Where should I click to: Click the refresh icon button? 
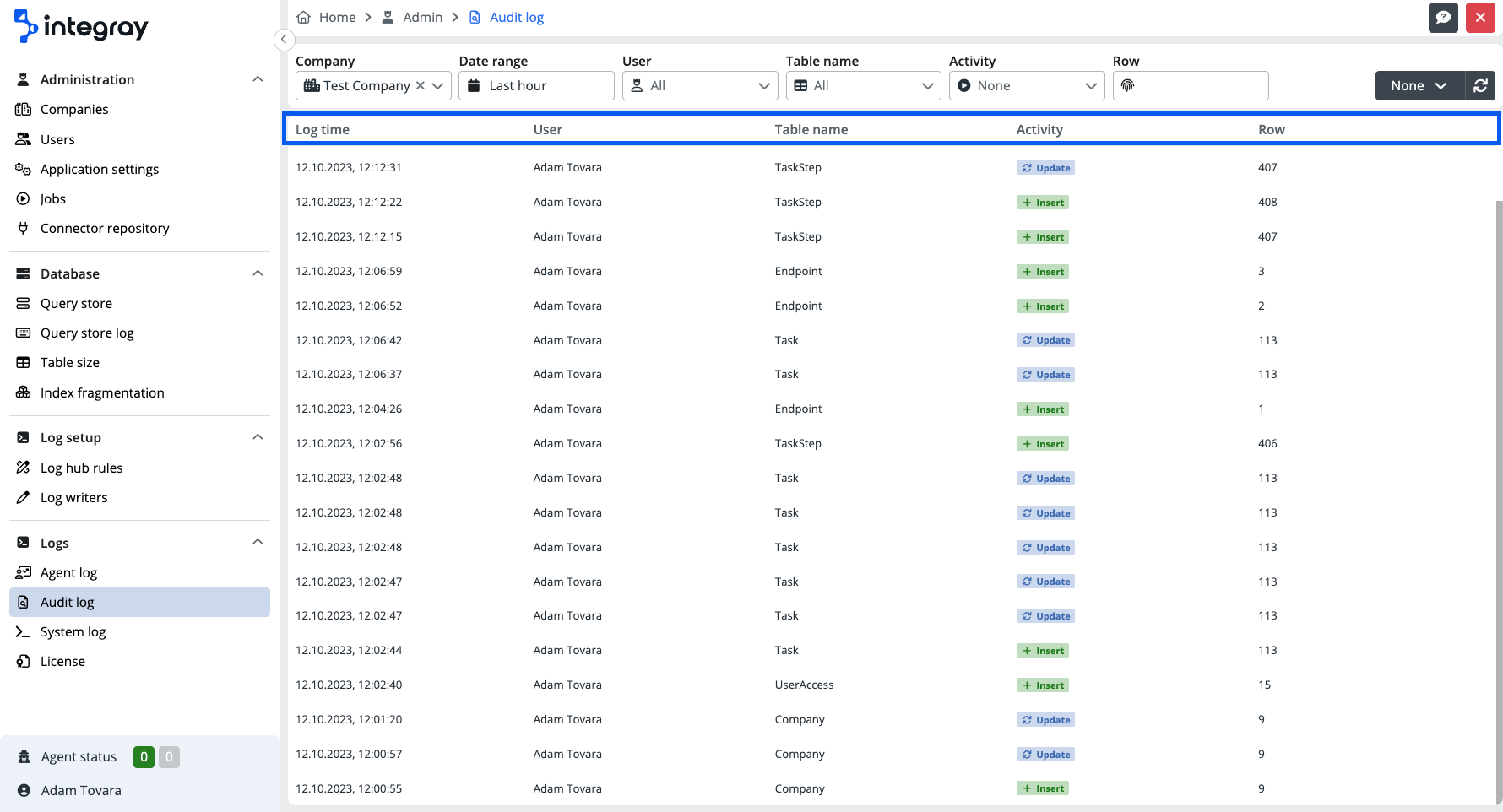[x=1480, y=86]
